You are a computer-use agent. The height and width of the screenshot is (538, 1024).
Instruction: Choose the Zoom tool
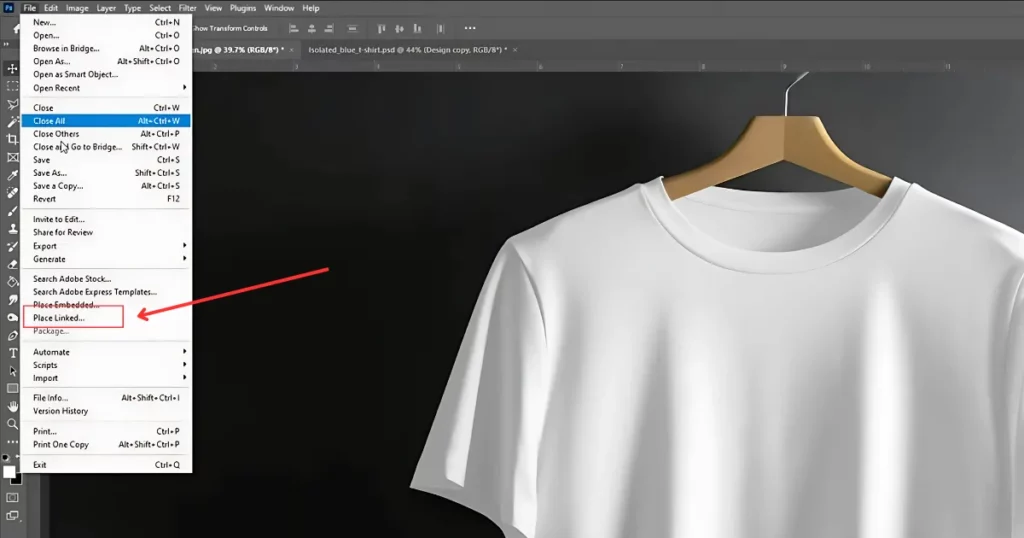pyautogui.click(x=13, y=424)
